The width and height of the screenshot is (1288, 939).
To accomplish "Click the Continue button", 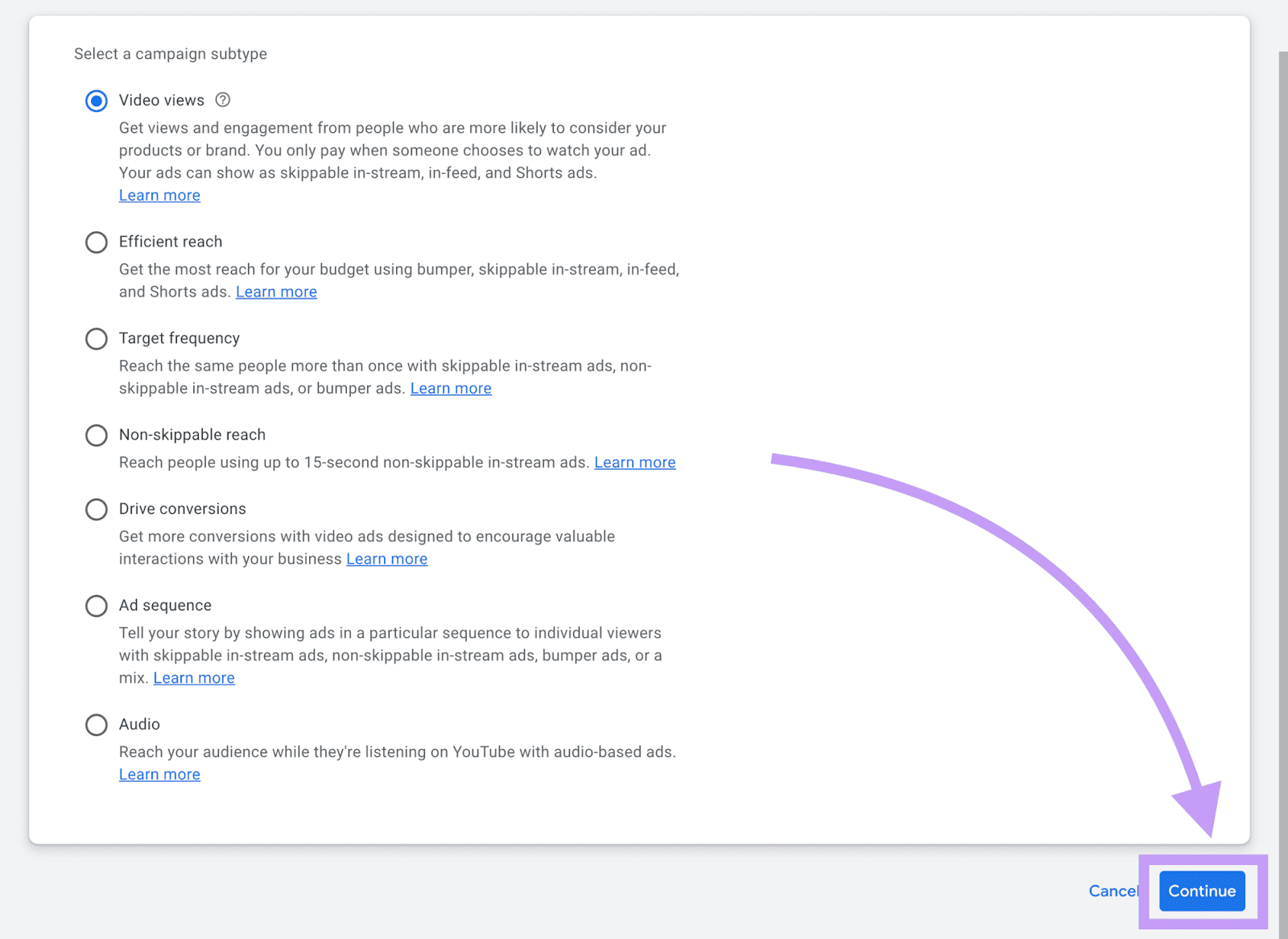I will pyautogui.click(x=1201, y=891).
